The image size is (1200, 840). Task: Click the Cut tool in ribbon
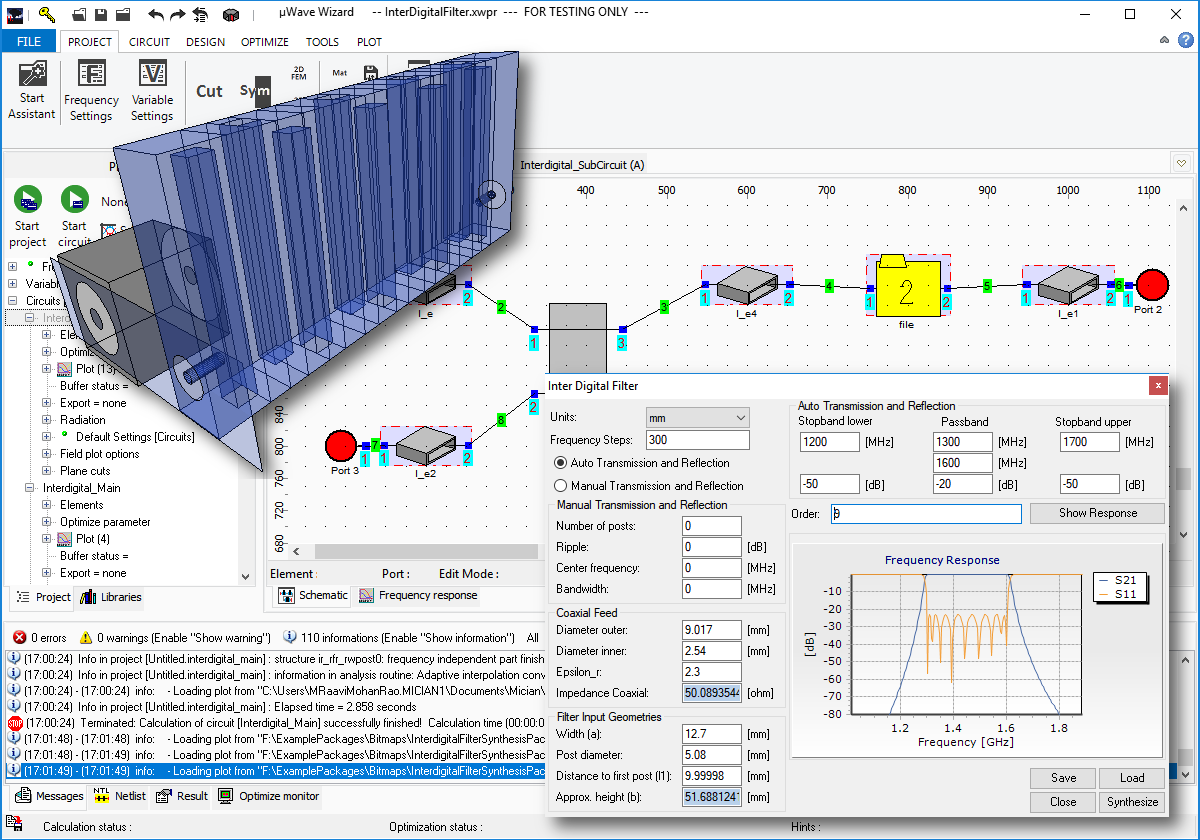point(209,91)
